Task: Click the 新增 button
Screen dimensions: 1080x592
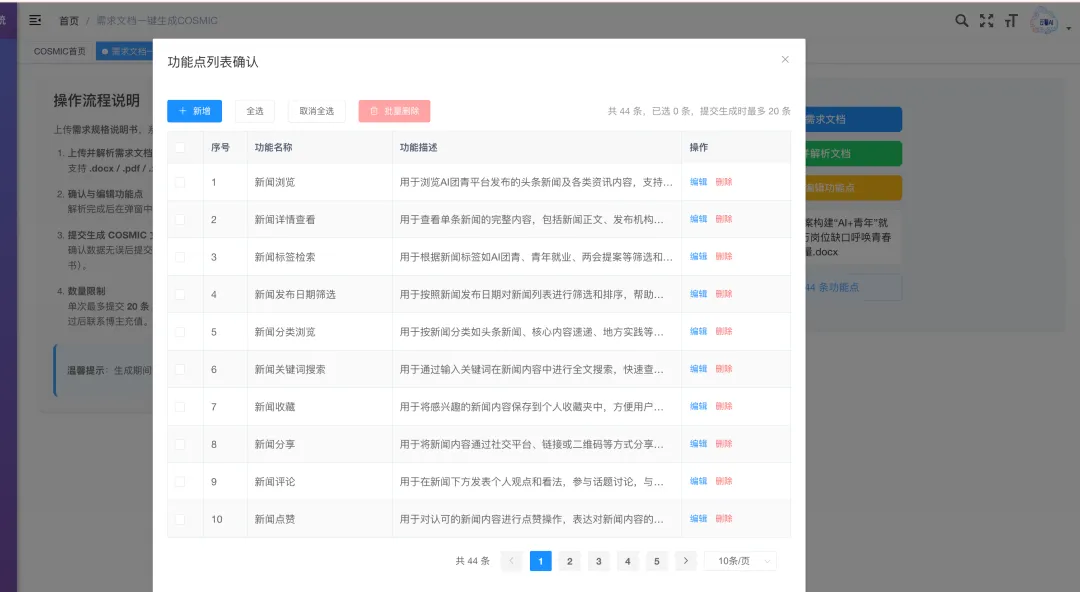Action: pos(194,111)
